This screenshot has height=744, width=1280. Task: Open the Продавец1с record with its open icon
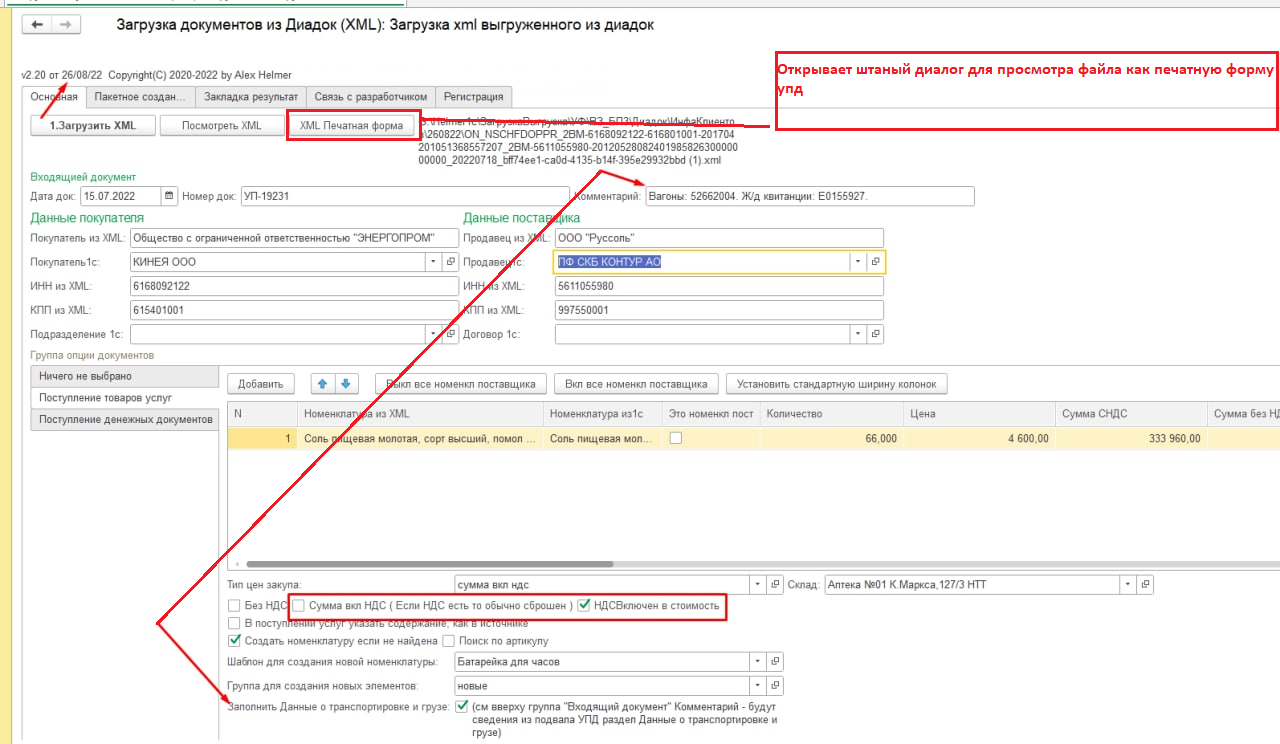875,262
